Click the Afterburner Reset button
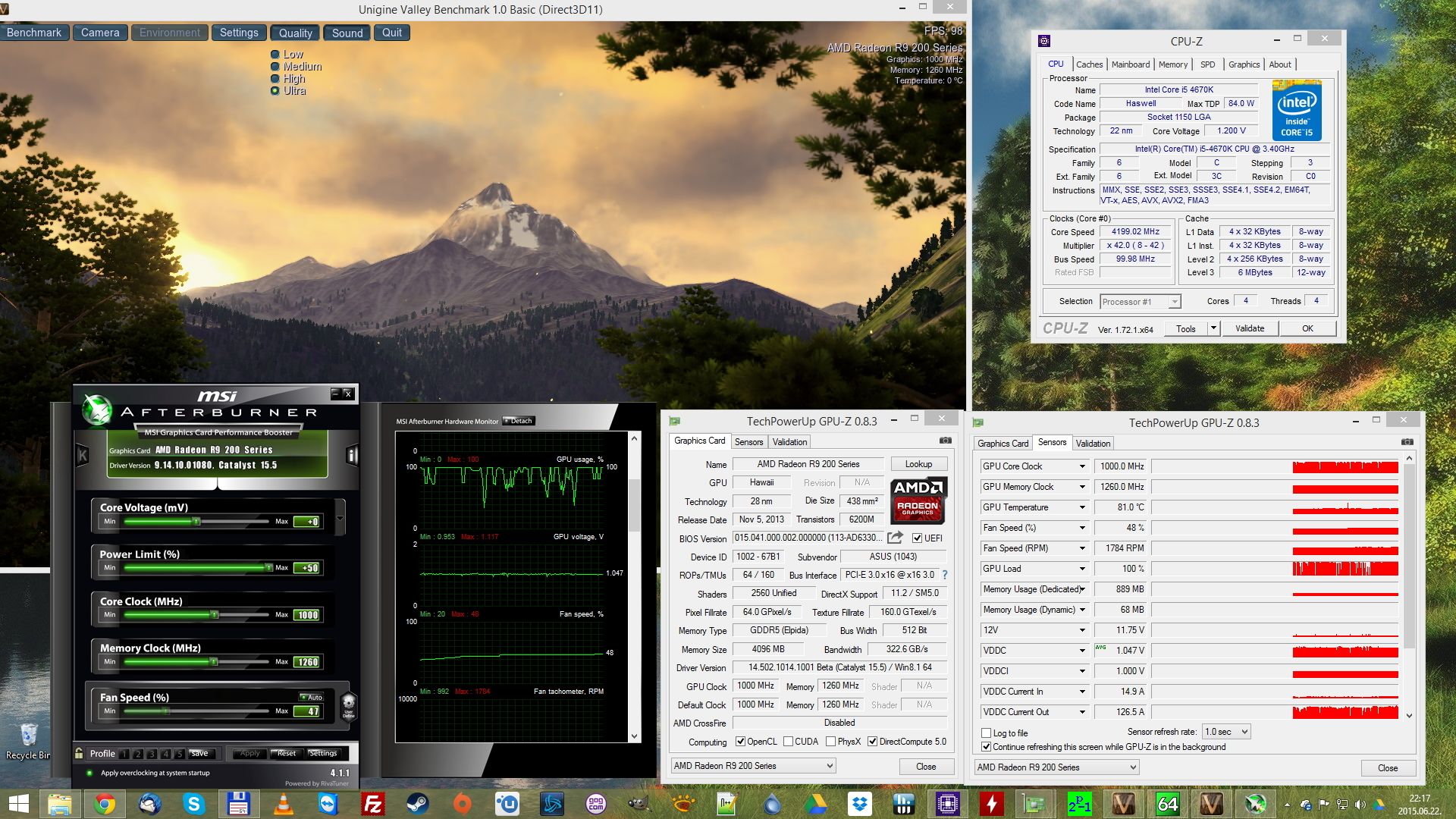1456x819 pixels. click(287, 753)
